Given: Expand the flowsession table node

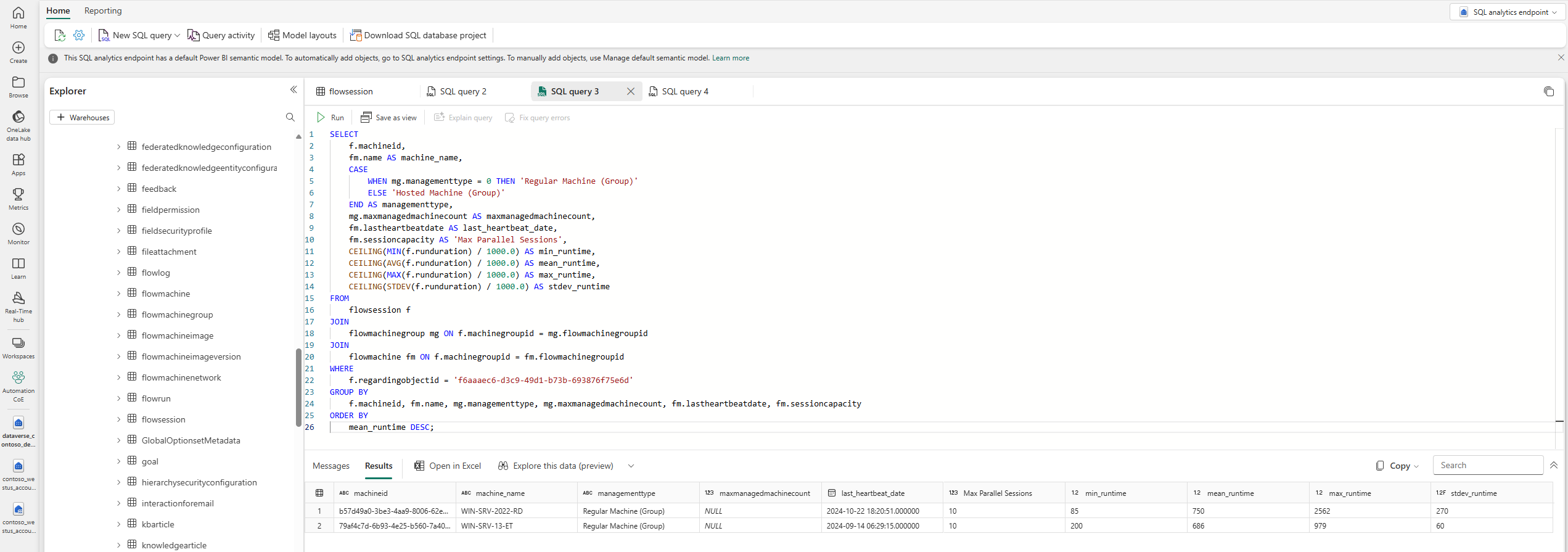Looking at the screenshot, I should click(x=119, y=419).
